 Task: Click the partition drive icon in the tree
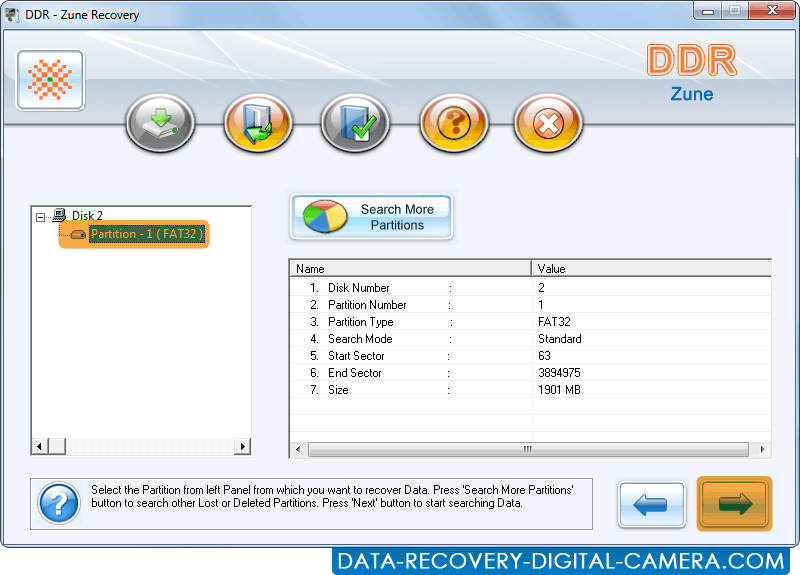click(x=78, y=234)
